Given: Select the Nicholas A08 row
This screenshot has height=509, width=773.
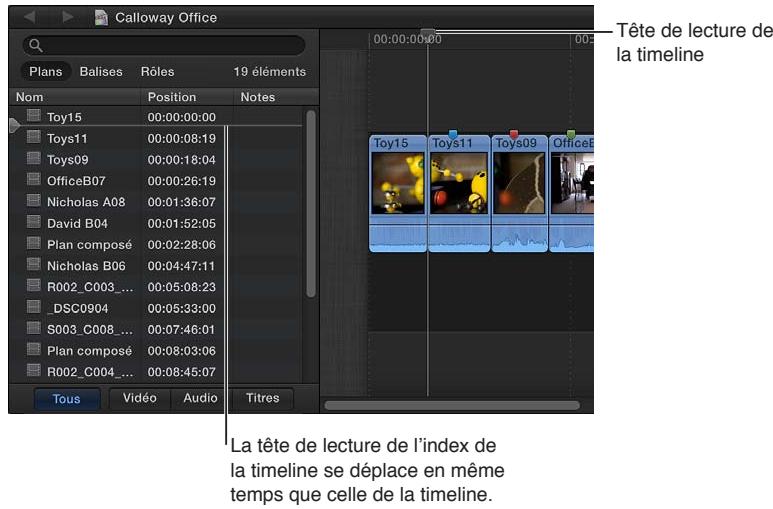Looking at the screenshot, I should click(155, 202).
